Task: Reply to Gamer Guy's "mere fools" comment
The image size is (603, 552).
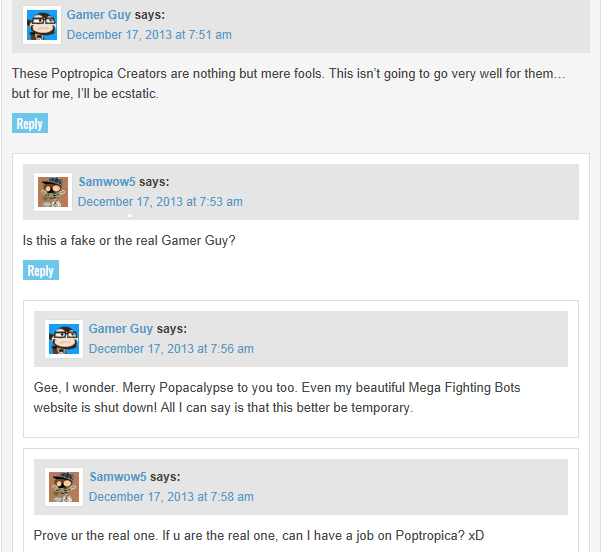Action: [x=30, y=124]
